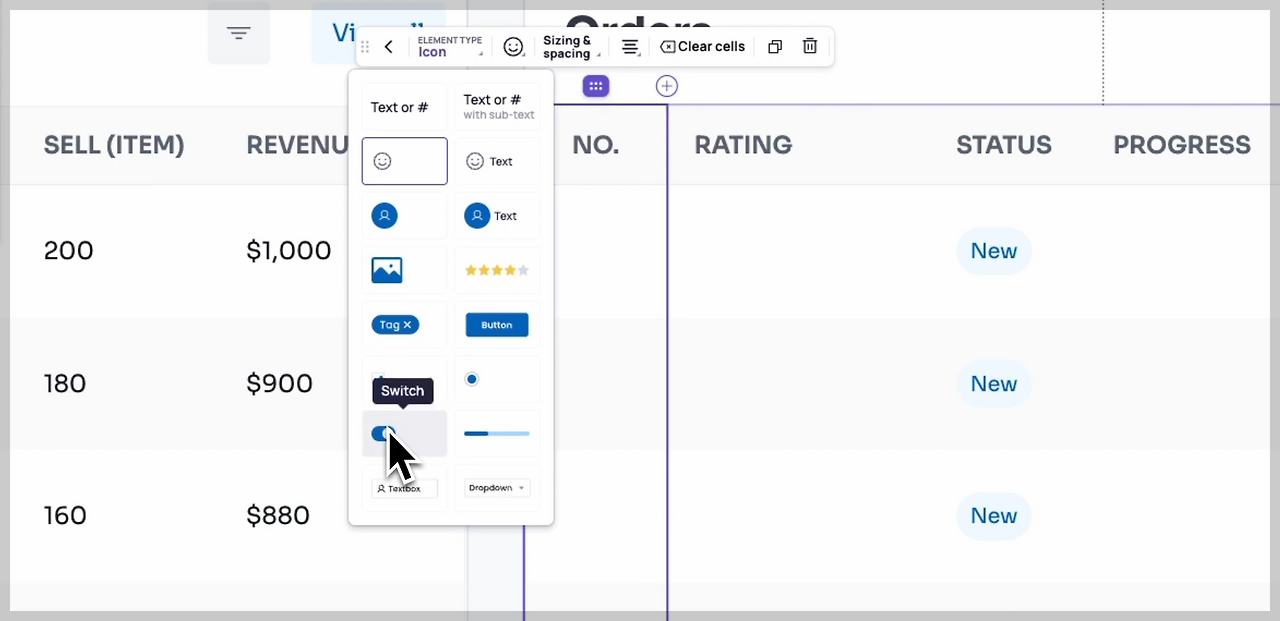Select the Tag element type

tap(404, 325)
